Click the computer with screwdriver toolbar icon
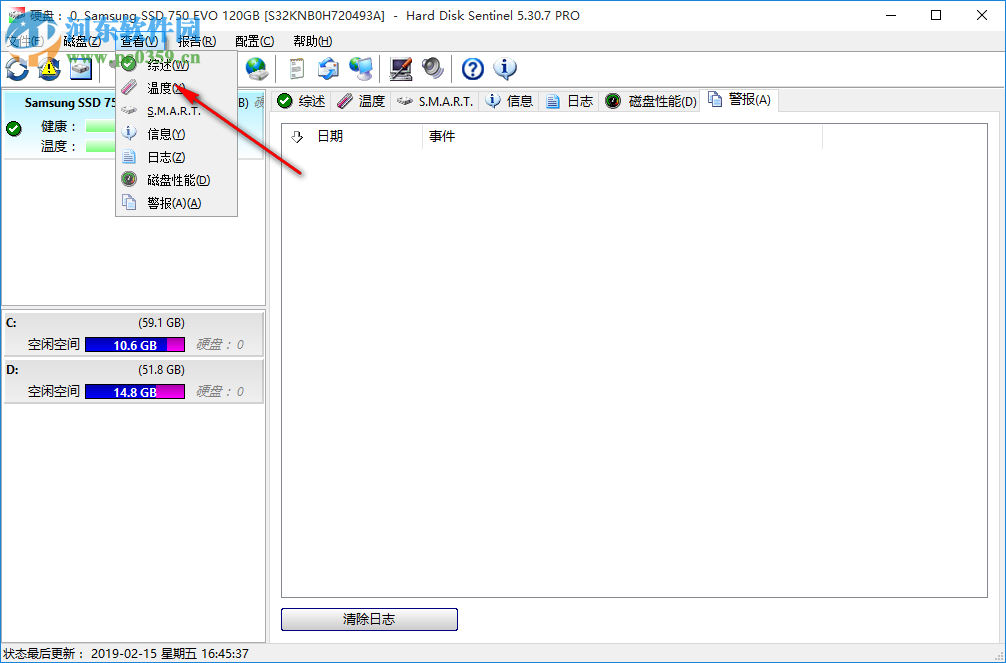This screenshot has width=1006, height=663. click(401, 69)
